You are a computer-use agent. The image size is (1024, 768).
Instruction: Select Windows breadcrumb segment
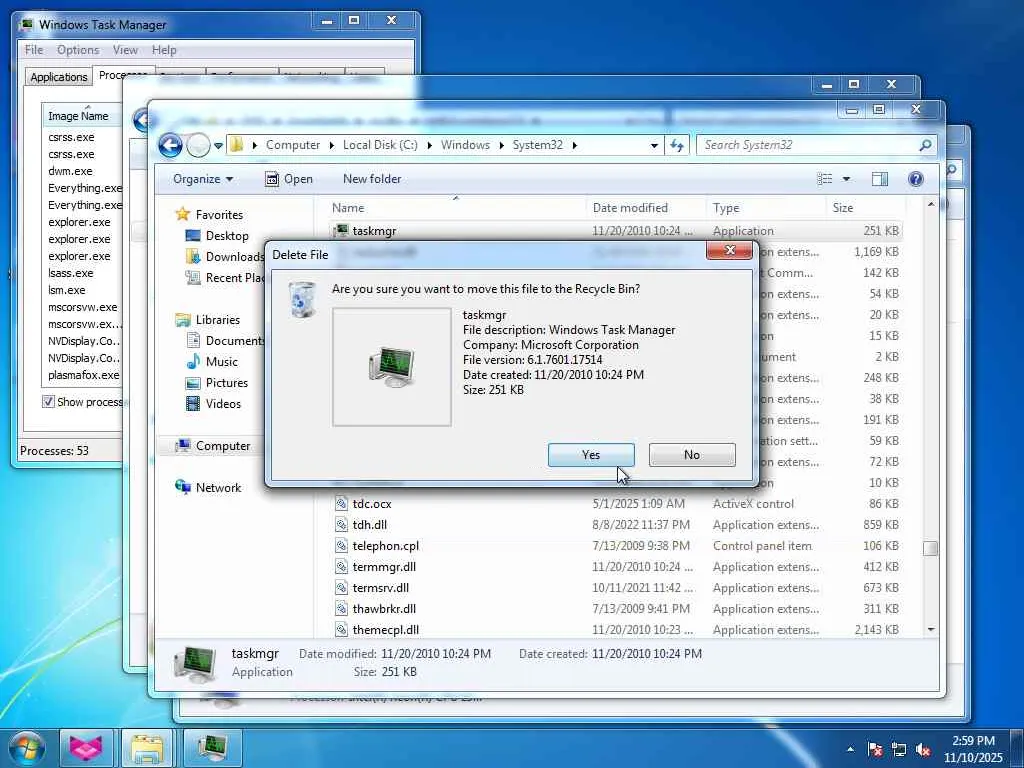pos(465,145)
